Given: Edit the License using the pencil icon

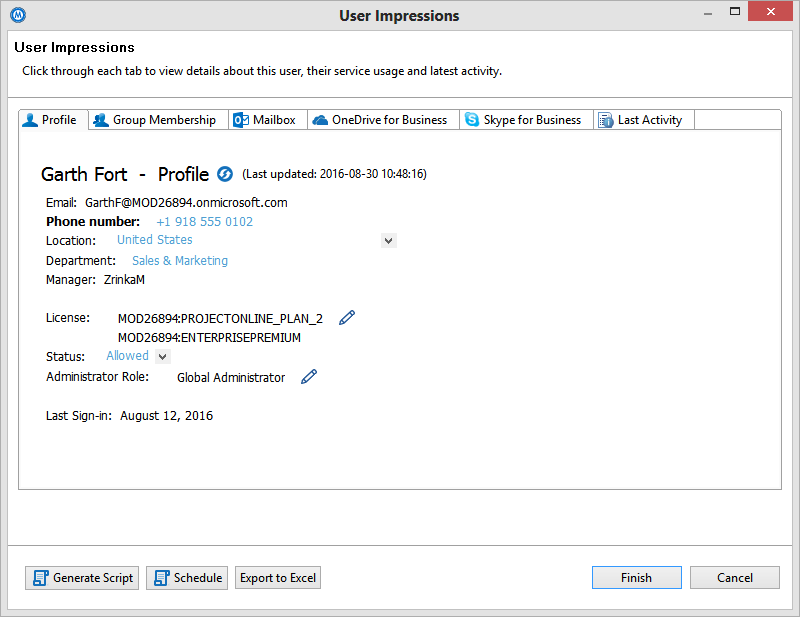Looking at the screenshot, I should pos(346,316).
